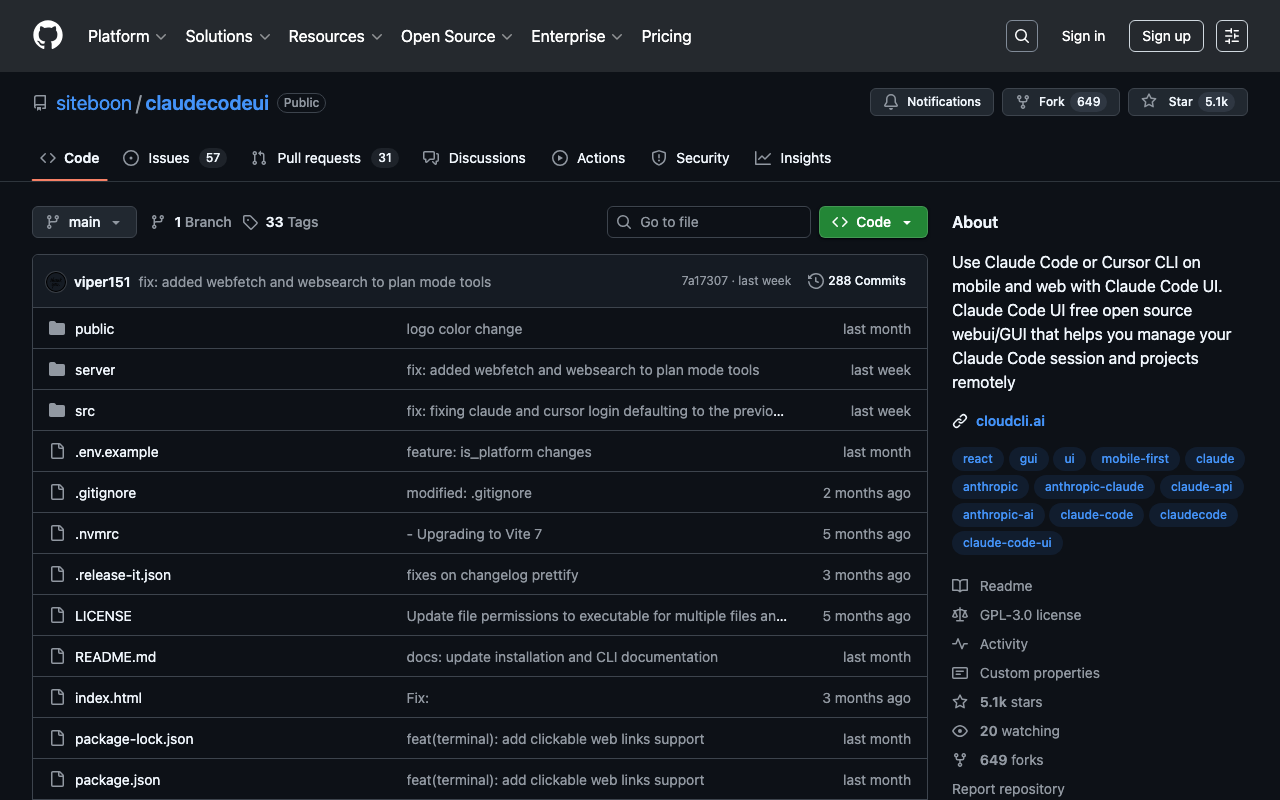This screenshot has height=800, width=1280.
Task: Click the Sign up button
Action: pyautogui.click(x=1166, y=36)
